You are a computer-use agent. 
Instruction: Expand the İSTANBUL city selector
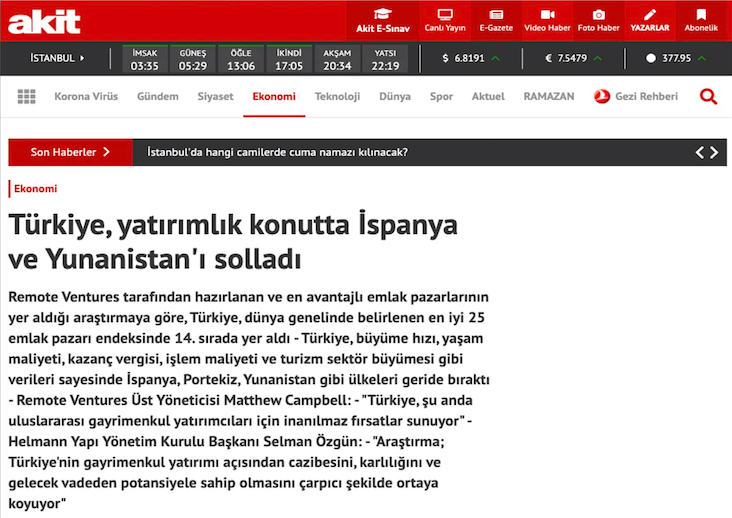(57, 58)
